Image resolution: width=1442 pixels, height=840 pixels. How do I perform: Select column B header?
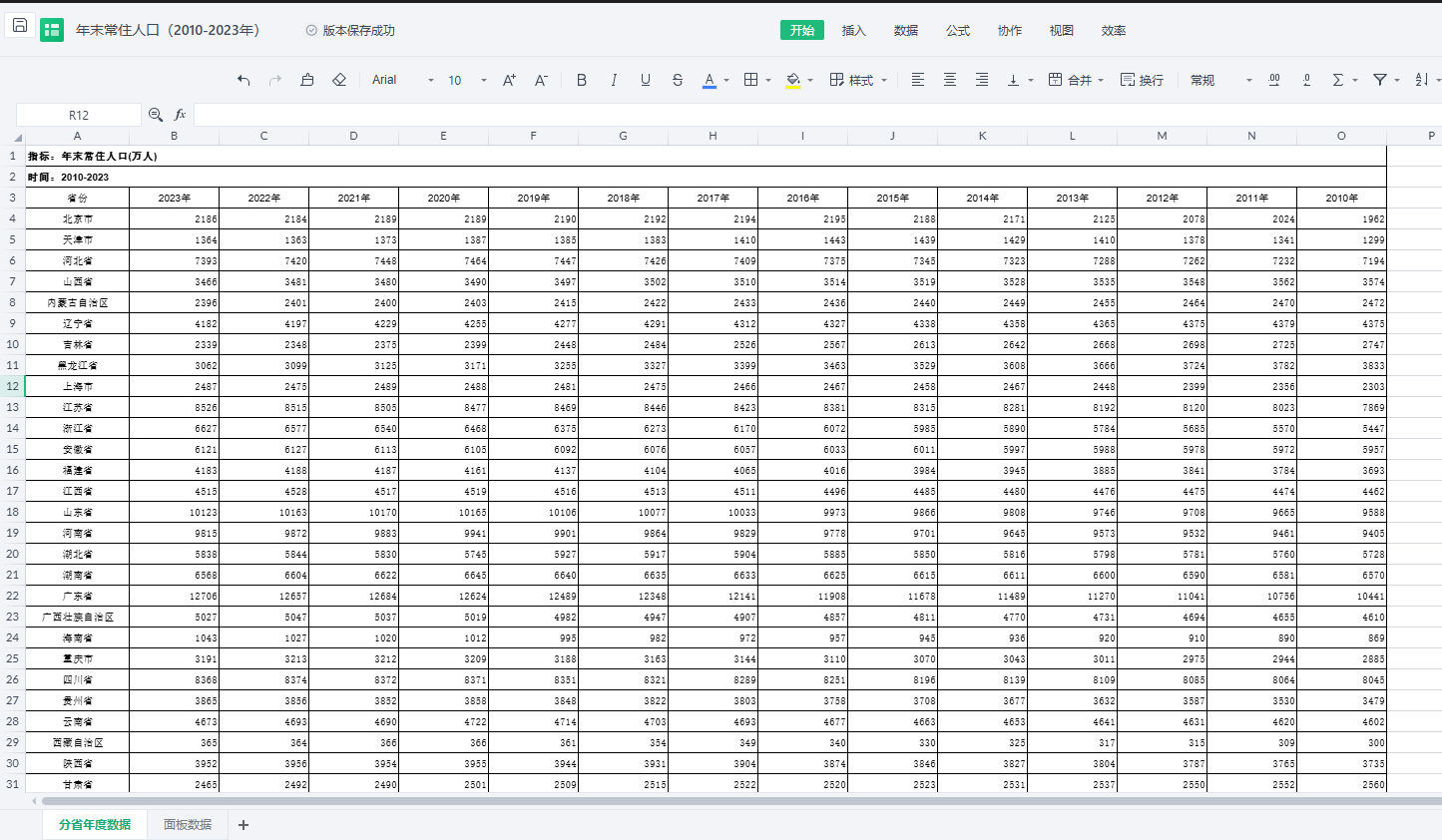tap(175, 136)
